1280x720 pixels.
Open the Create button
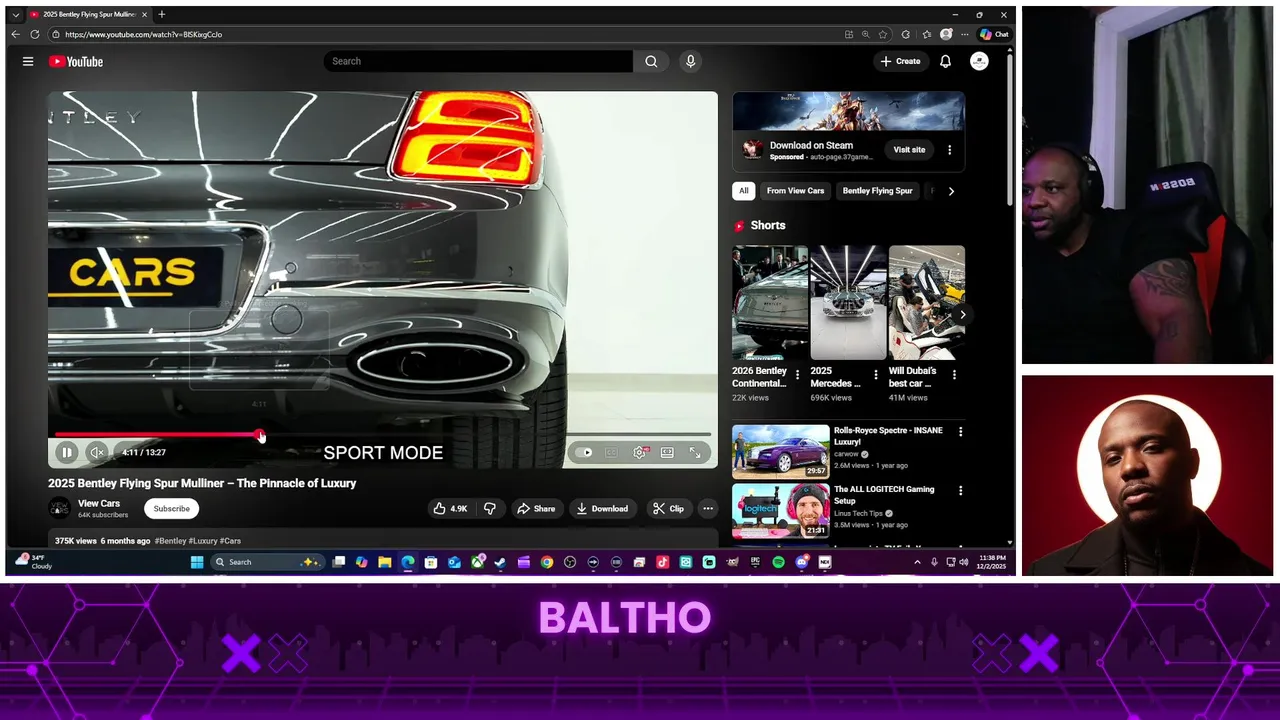click(900, 61)
